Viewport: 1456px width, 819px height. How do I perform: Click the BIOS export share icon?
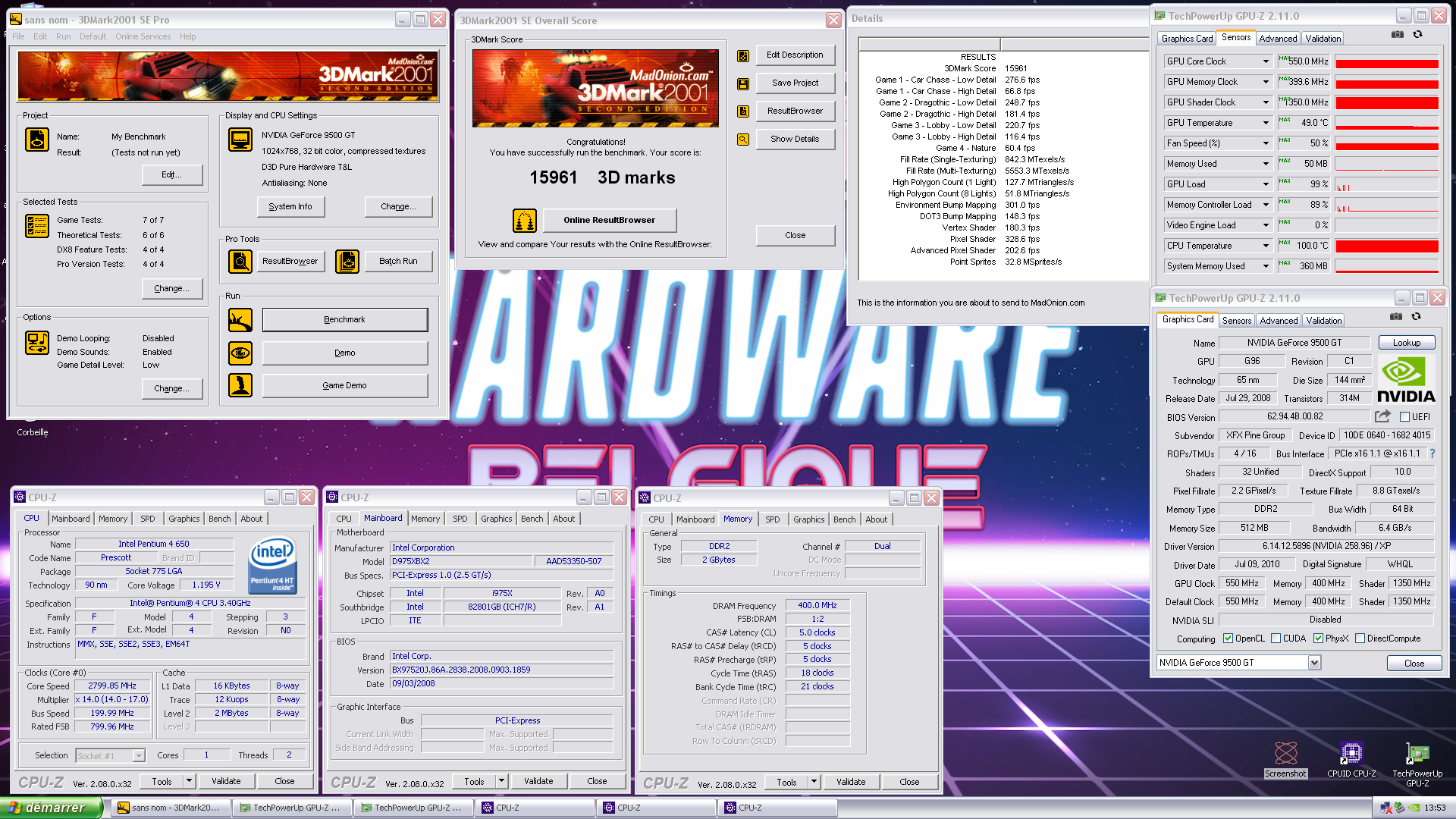pyautogui.click(x=1382, y=416)
